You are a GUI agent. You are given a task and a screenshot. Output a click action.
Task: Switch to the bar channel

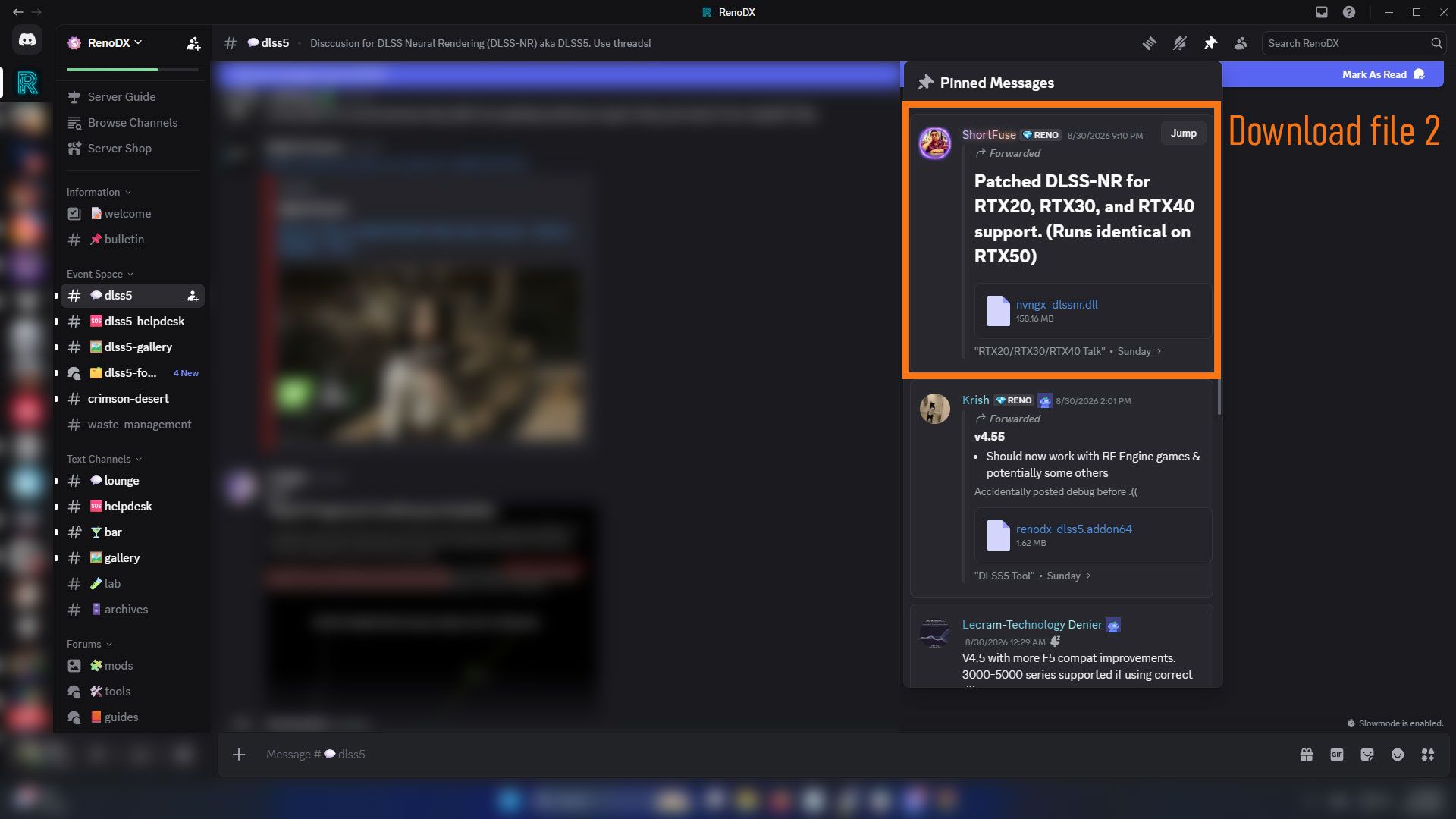coord(133,532)
